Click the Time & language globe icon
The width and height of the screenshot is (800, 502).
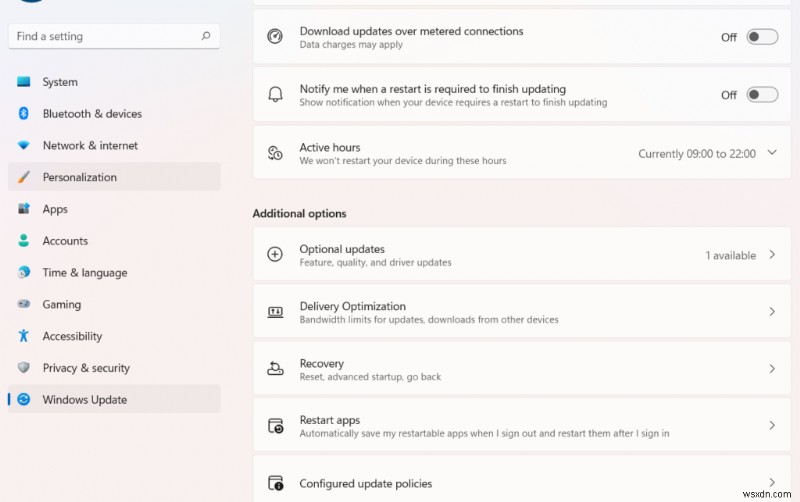[x=24, y=273]
